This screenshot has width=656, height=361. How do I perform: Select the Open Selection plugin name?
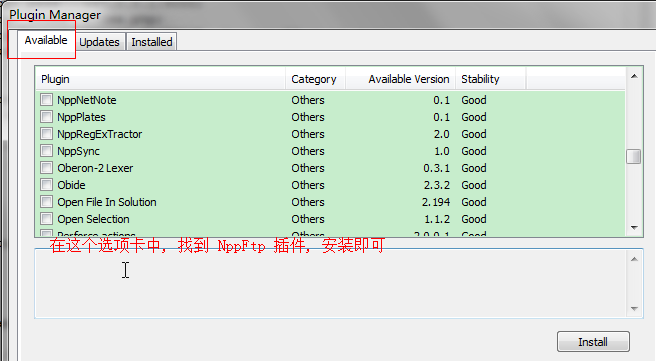(93, 219)
